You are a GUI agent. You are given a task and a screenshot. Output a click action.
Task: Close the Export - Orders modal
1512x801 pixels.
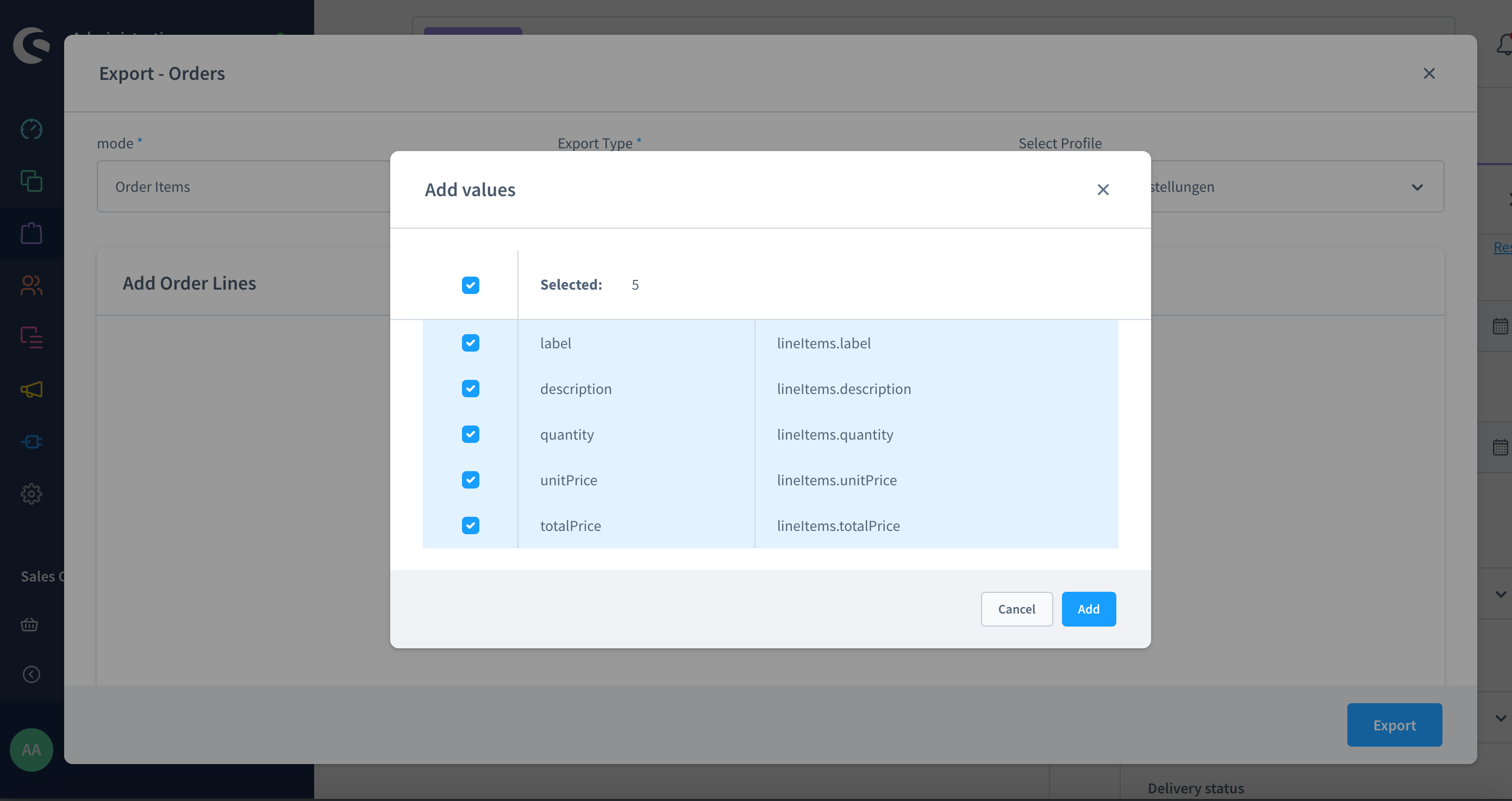click(1429, 73)
